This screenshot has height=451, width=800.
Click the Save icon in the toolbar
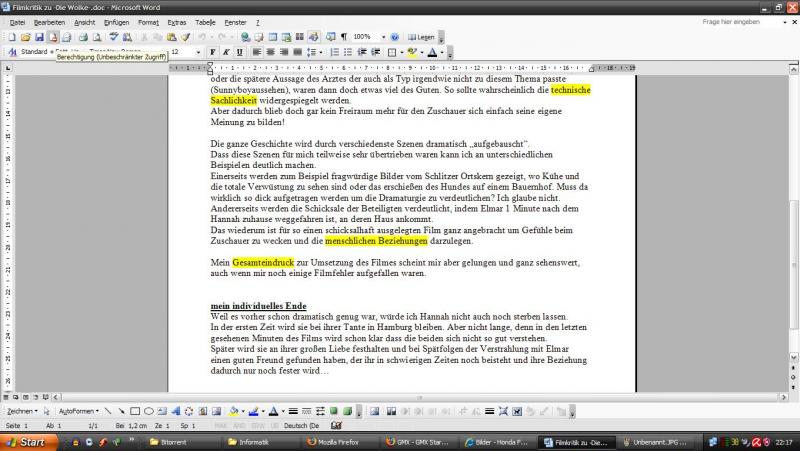click(x=40, y=37)
